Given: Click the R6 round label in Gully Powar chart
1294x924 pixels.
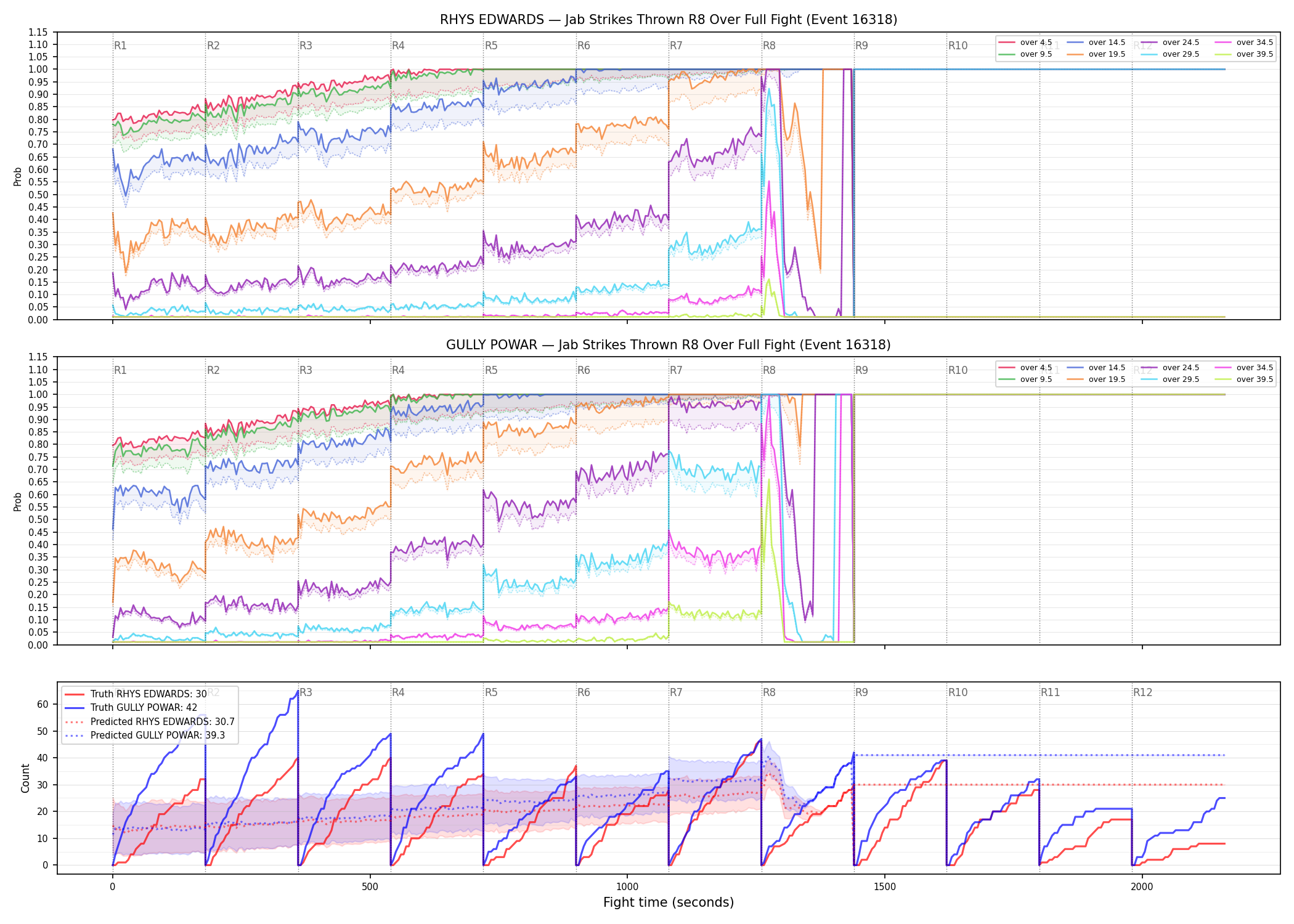Looking at the screenshot, I should pos(584,370).
